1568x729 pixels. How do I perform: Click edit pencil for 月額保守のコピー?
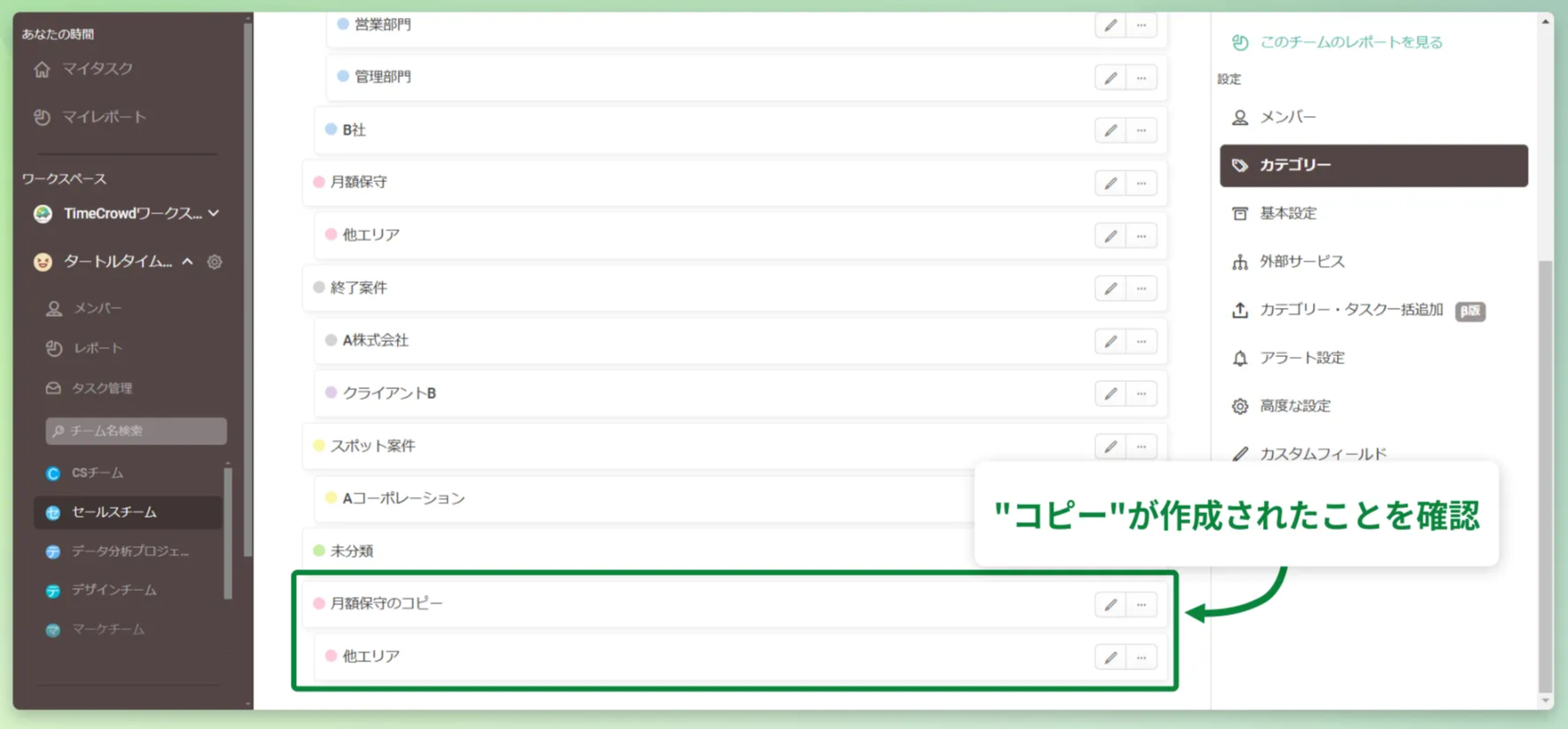point(1110,604)
